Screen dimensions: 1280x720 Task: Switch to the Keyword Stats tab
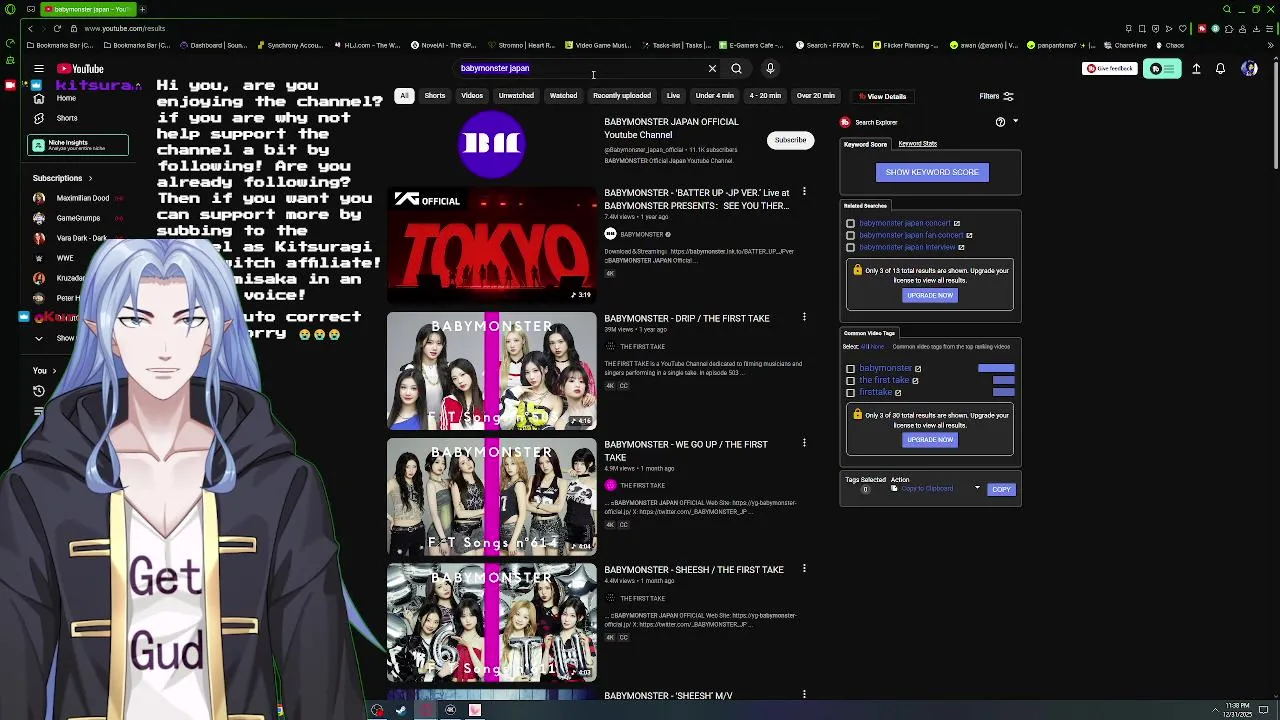[917, 144]
